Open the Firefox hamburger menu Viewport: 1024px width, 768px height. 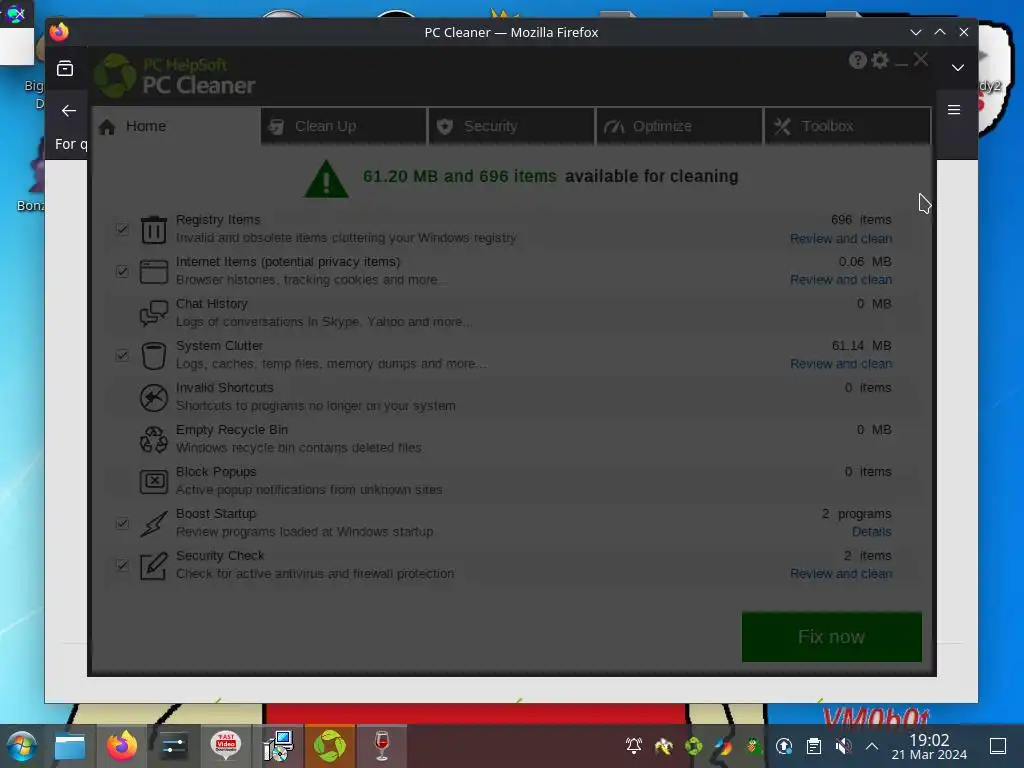click(953, 110)
